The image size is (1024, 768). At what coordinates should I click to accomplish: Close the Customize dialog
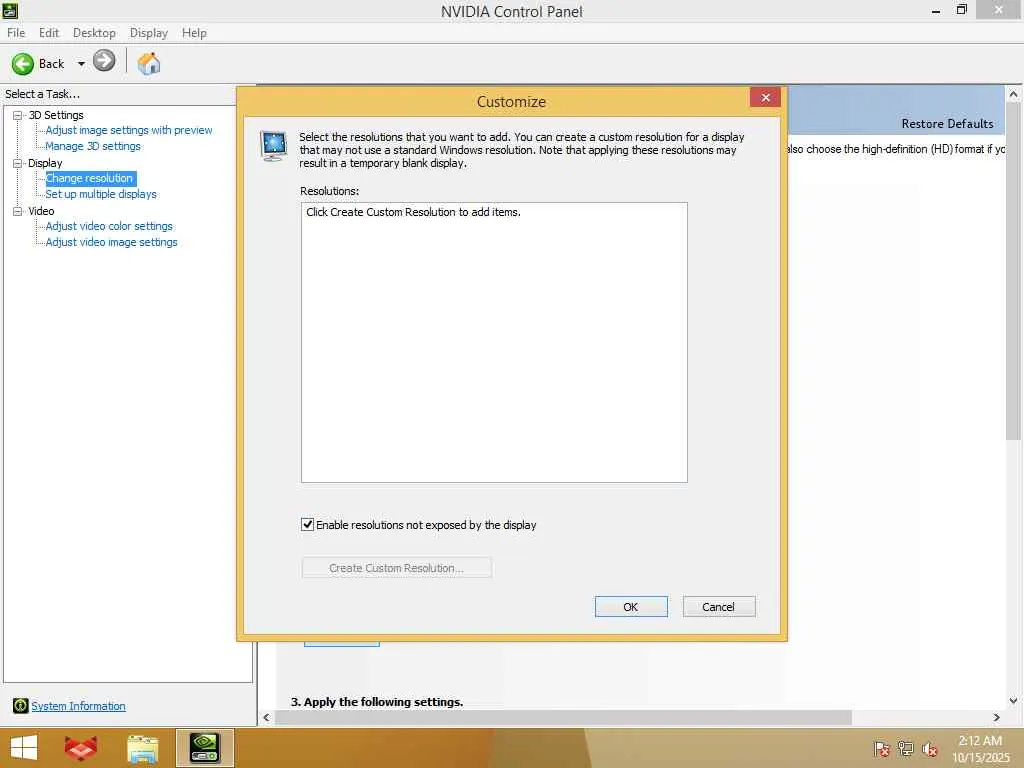click(765, 97)
